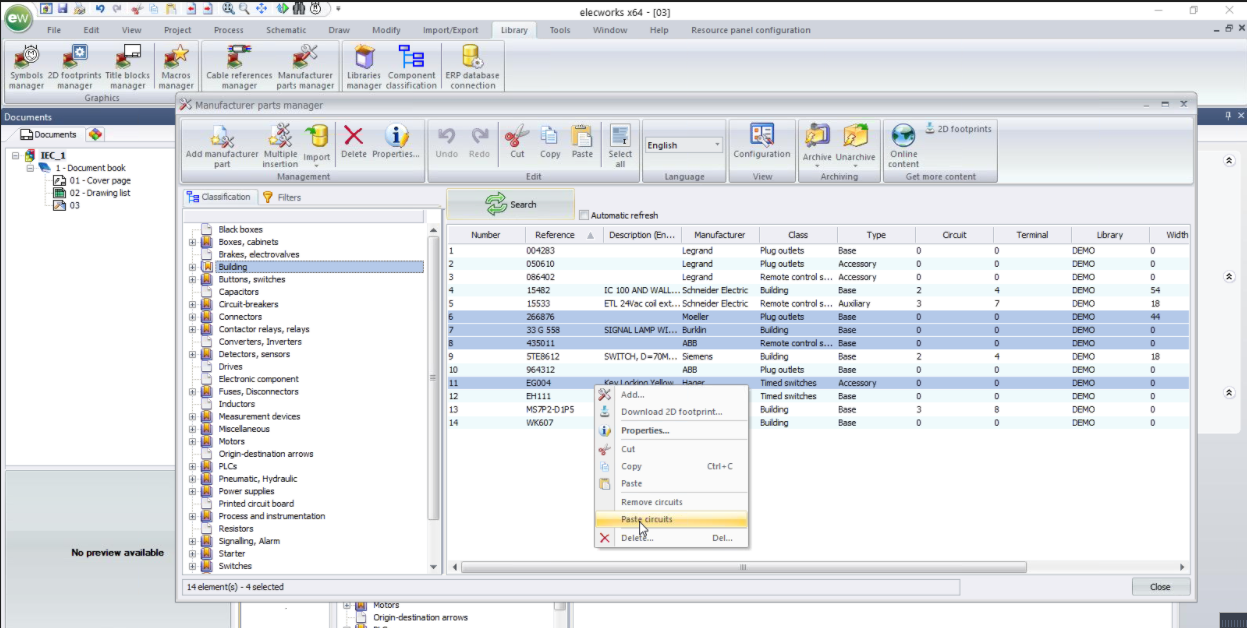Open Title blocks manager
1247x628 pixels.
pyautogui.click(x=128, y=66)
